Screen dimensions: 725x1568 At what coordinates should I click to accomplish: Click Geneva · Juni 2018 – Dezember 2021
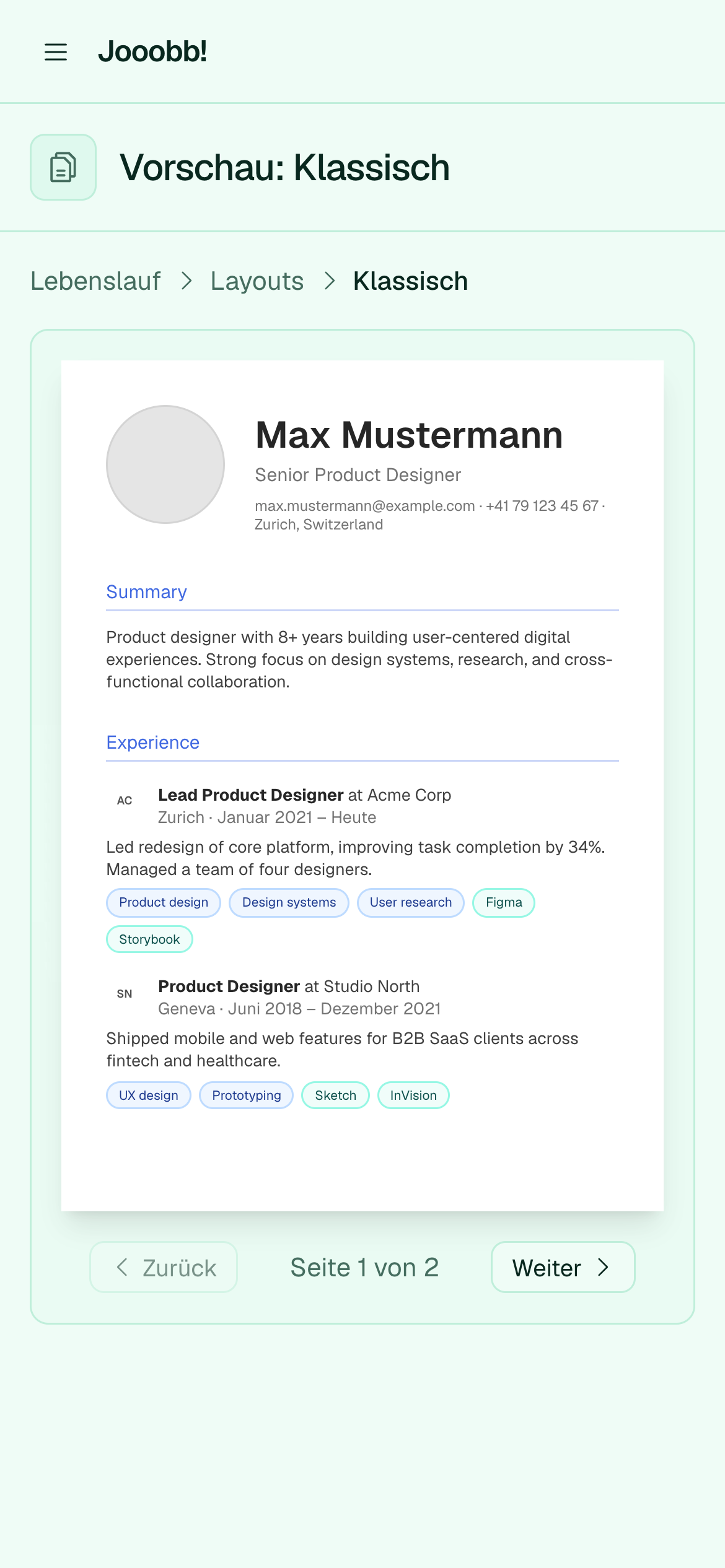[x=300, y=1009]
